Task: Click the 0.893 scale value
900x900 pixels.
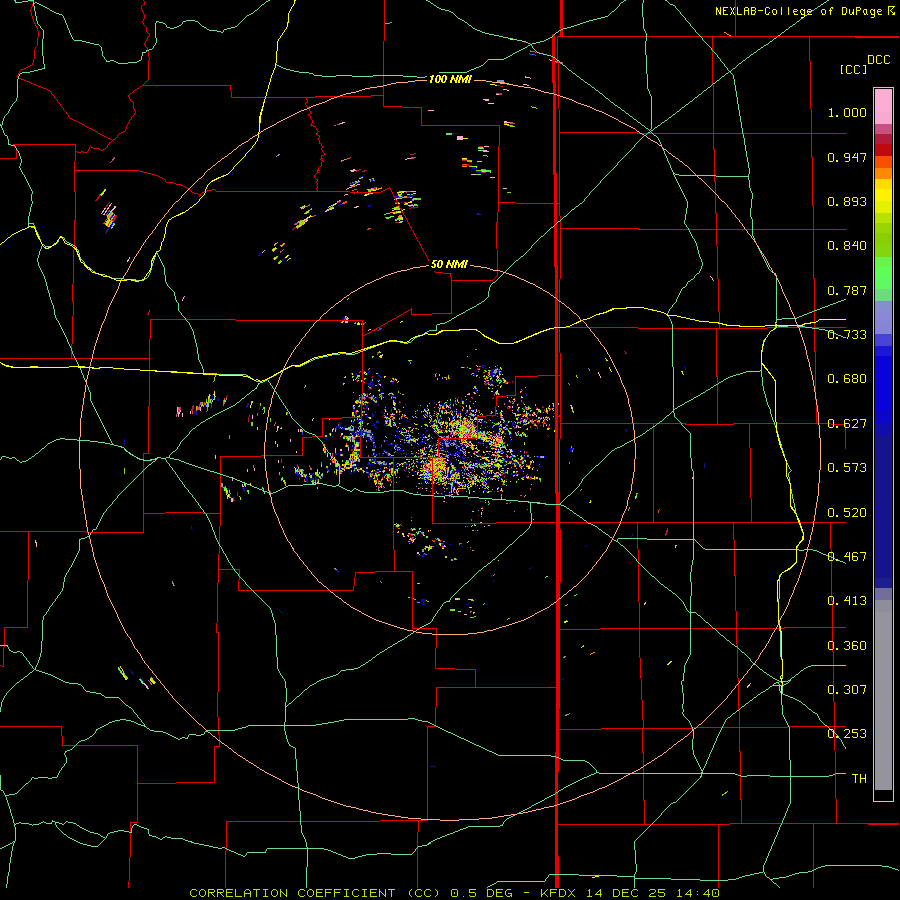Action: click(x=847, y=201)
